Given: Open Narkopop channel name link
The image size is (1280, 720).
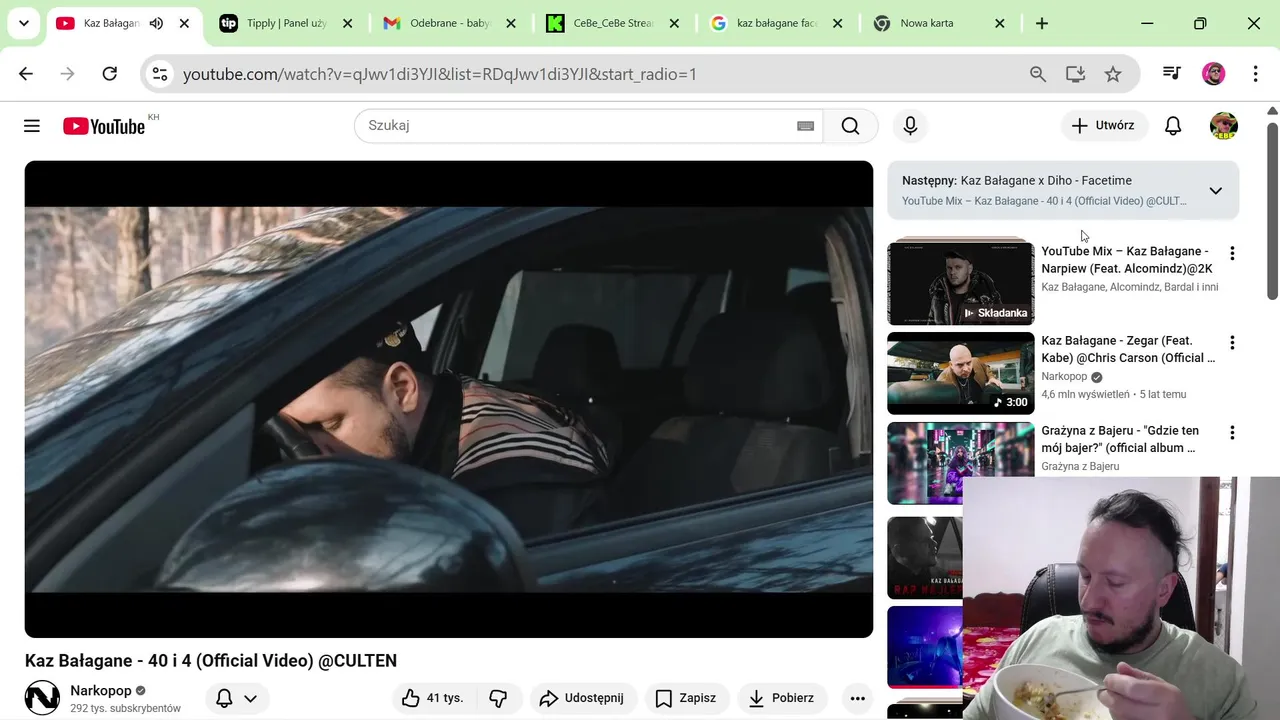Looking at the screenshot, I should coord(101,691).
